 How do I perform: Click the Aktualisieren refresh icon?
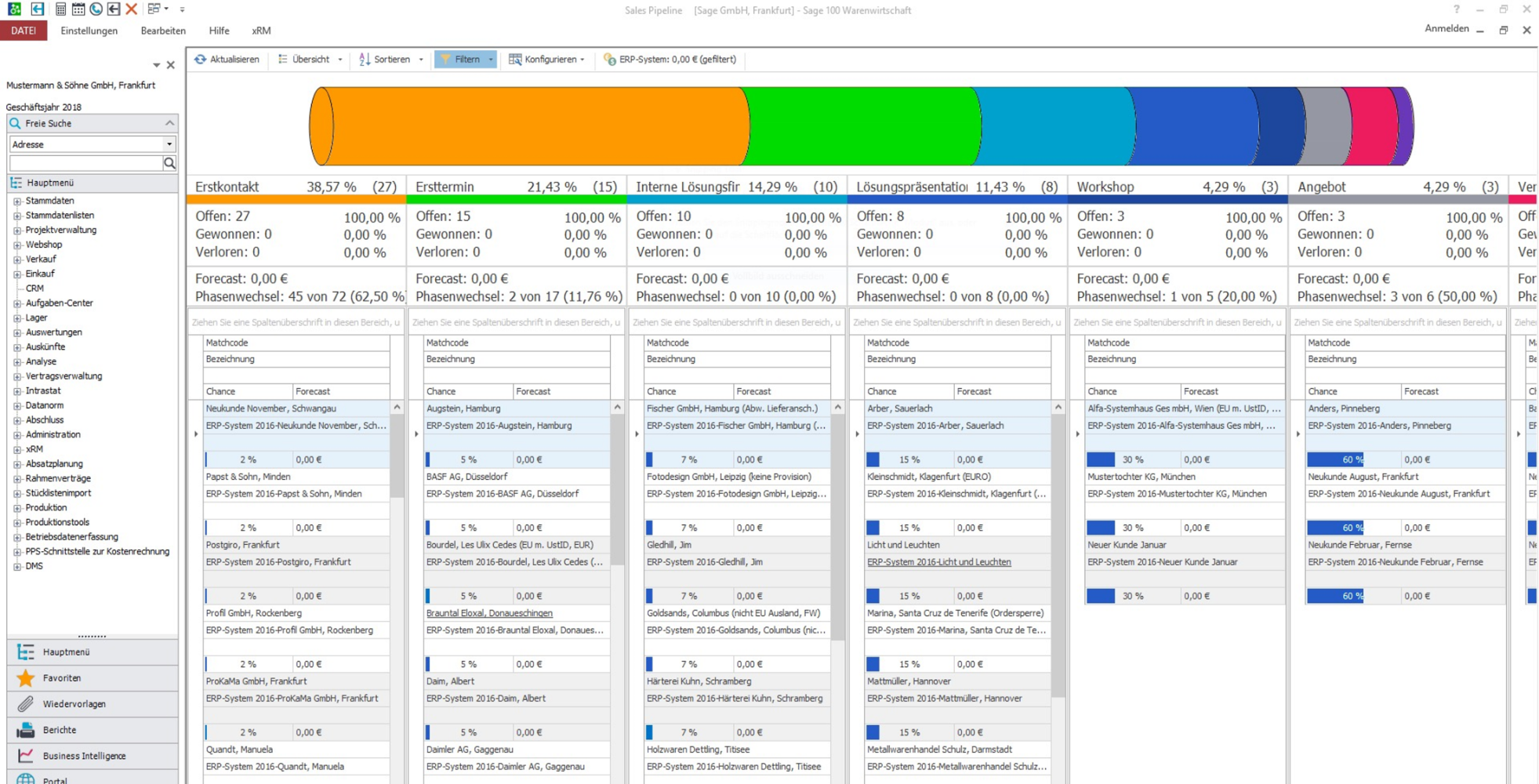[201, 60]
